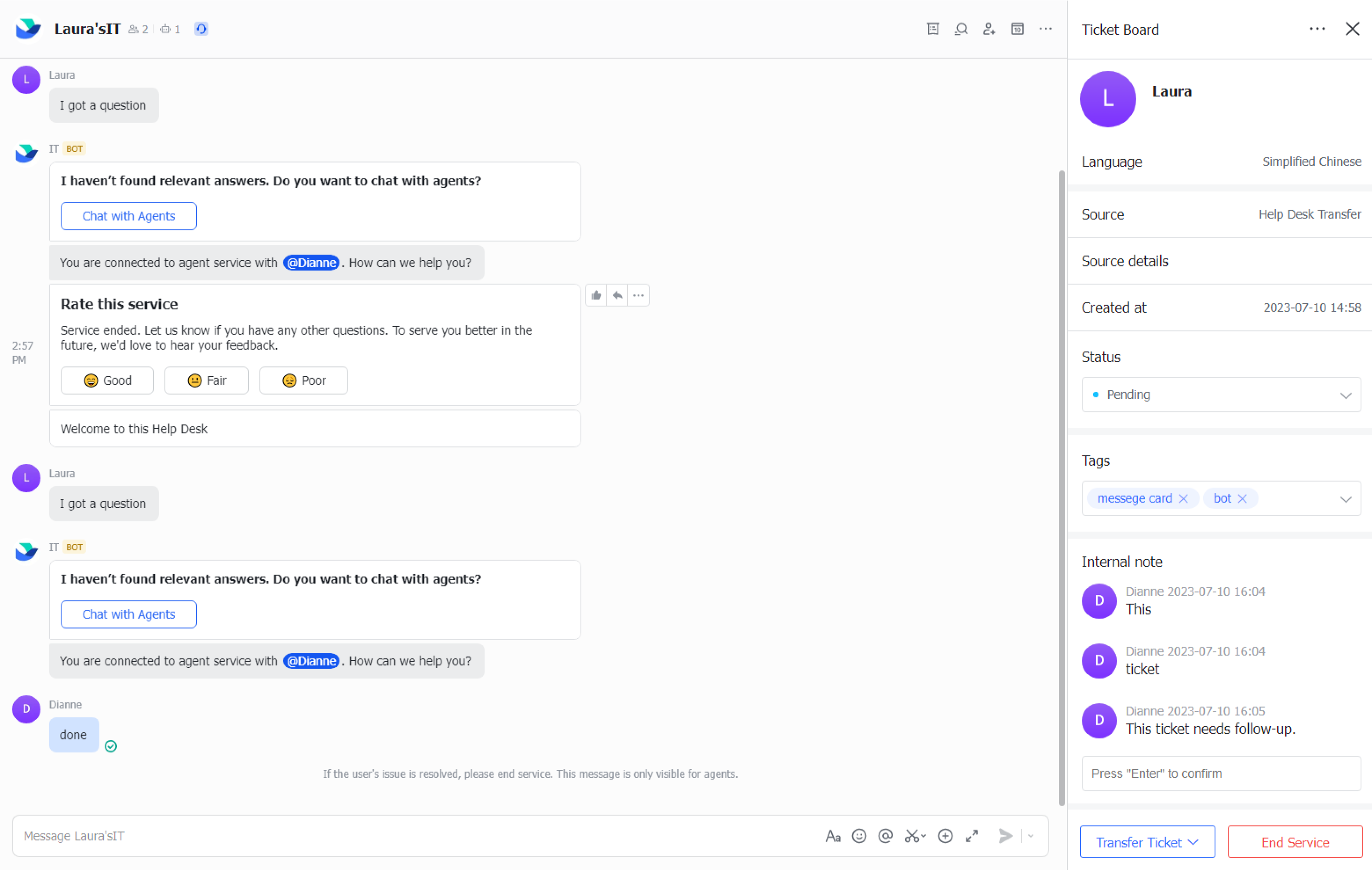Select the Good rating option
The image size is (1372, 870).
click(107, 380)
